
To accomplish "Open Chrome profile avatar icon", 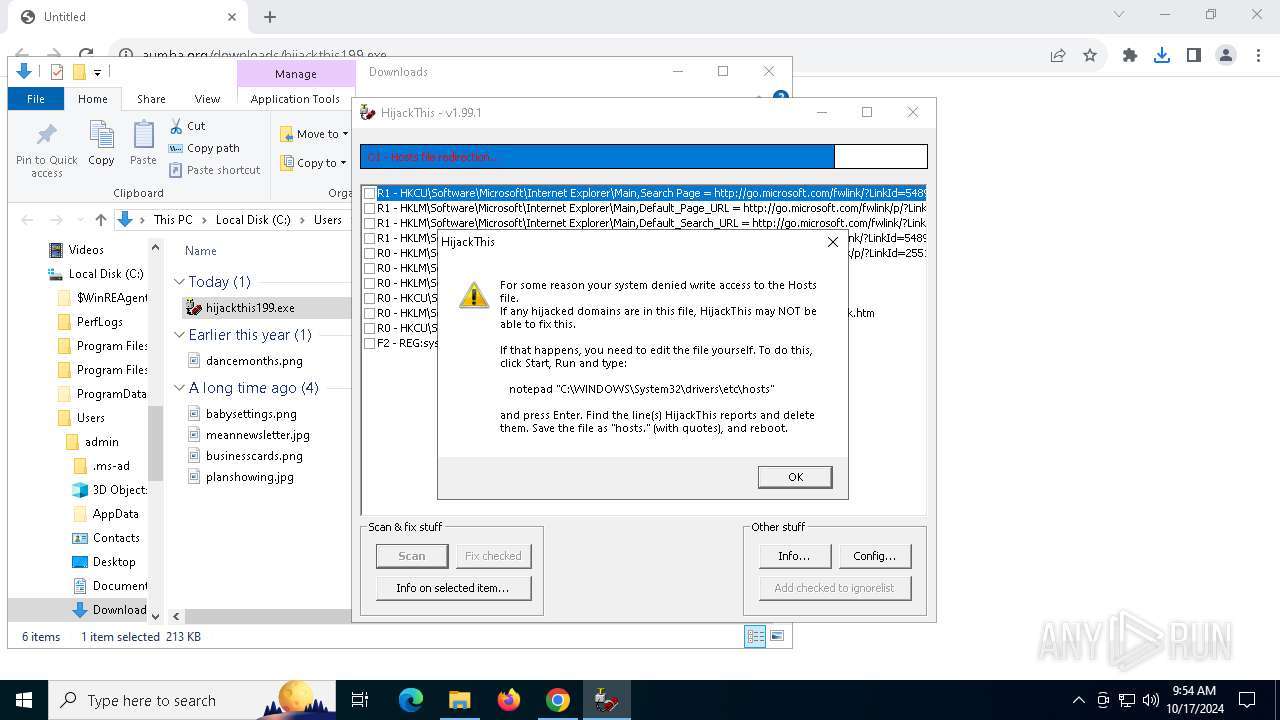I will 1226,56.
